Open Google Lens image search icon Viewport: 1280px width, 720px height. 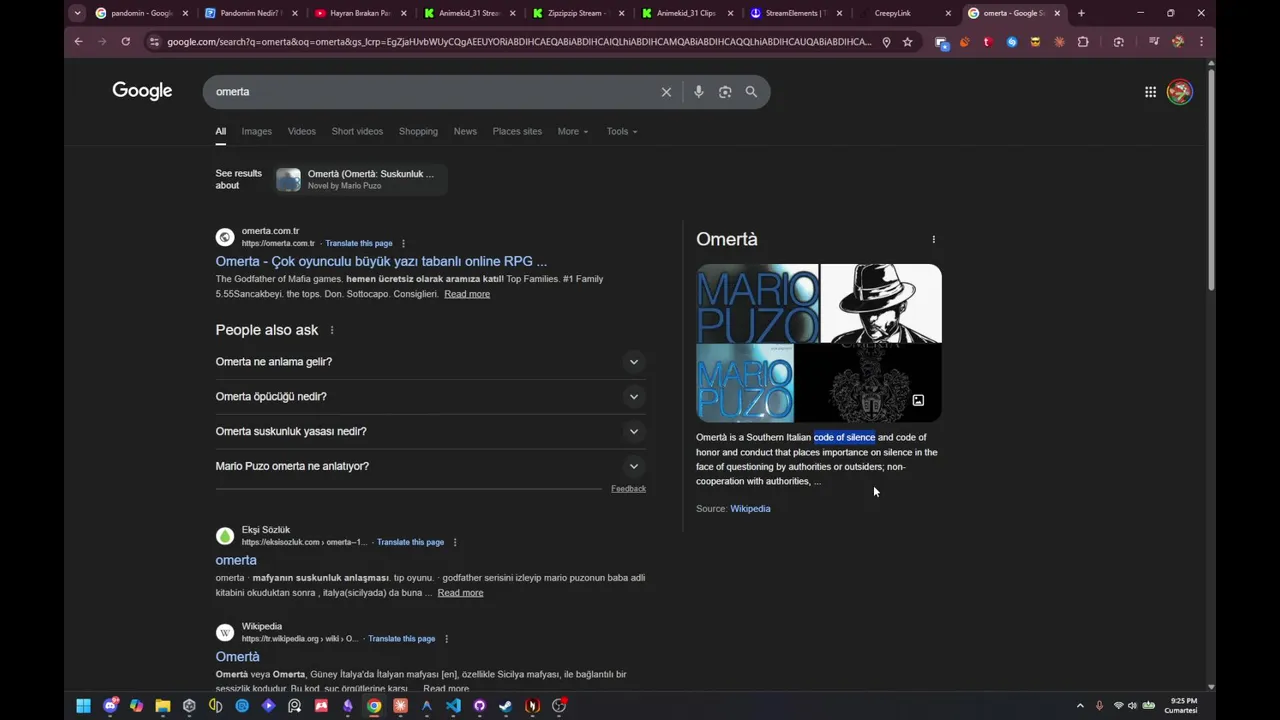point(725,92)
